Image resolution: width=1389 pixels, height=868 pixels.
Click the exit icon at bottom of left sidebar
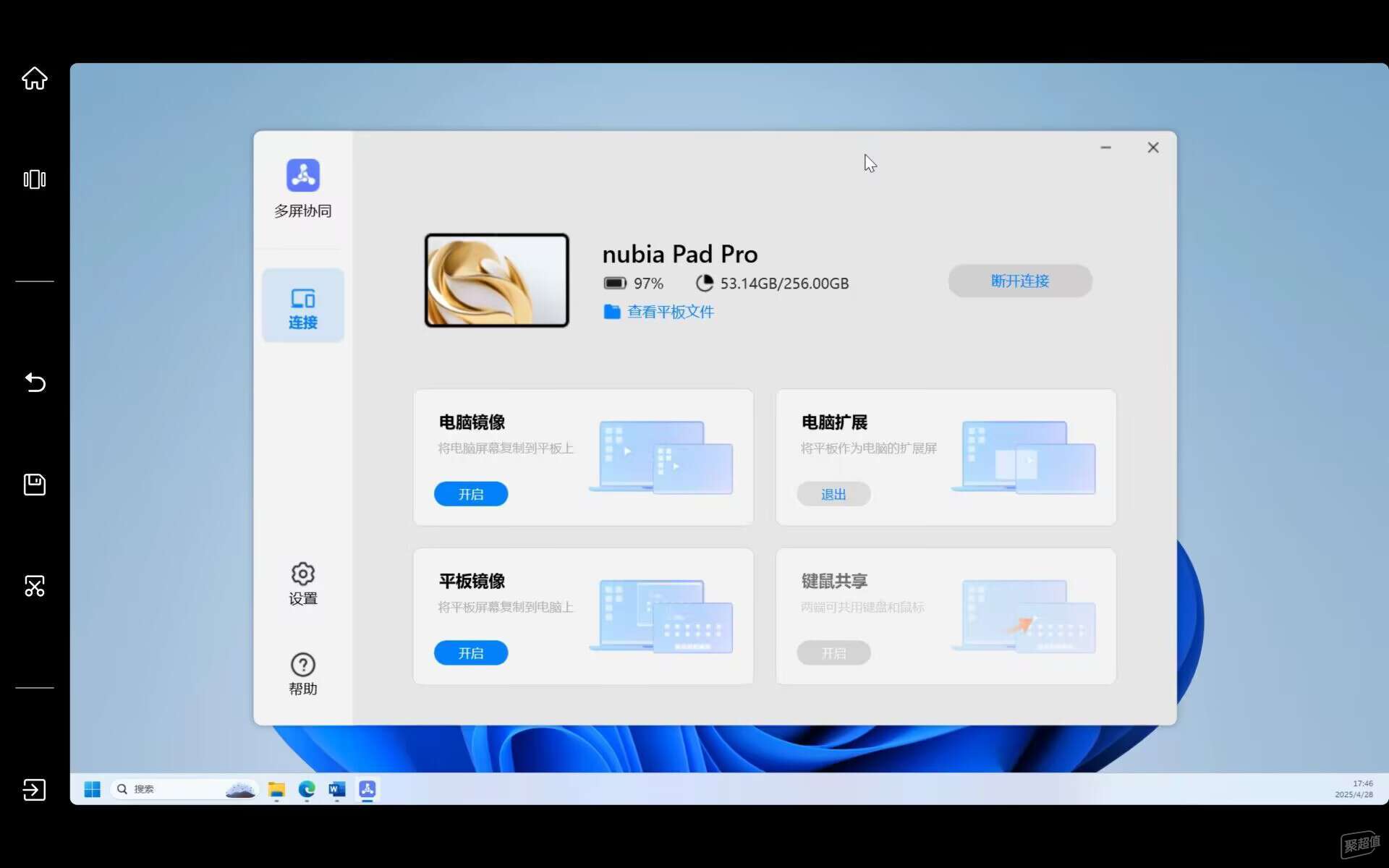(34, 789)
